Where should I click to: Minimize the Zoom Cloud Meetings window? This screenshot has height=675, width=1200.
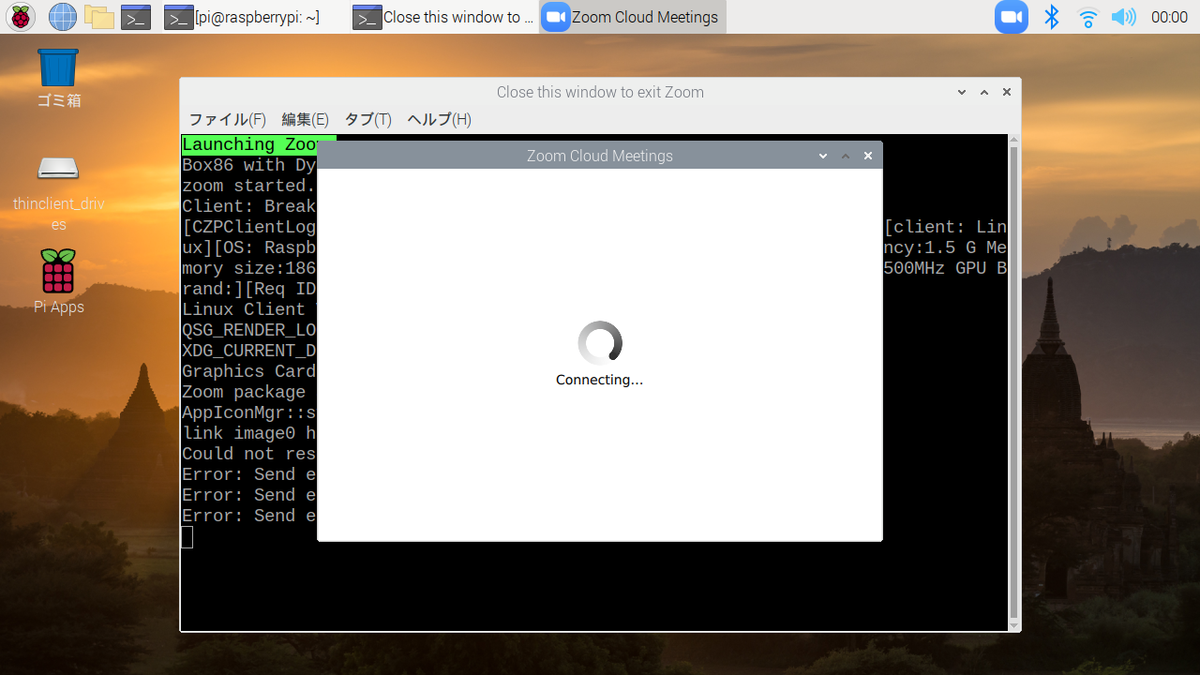pos(823,156)
